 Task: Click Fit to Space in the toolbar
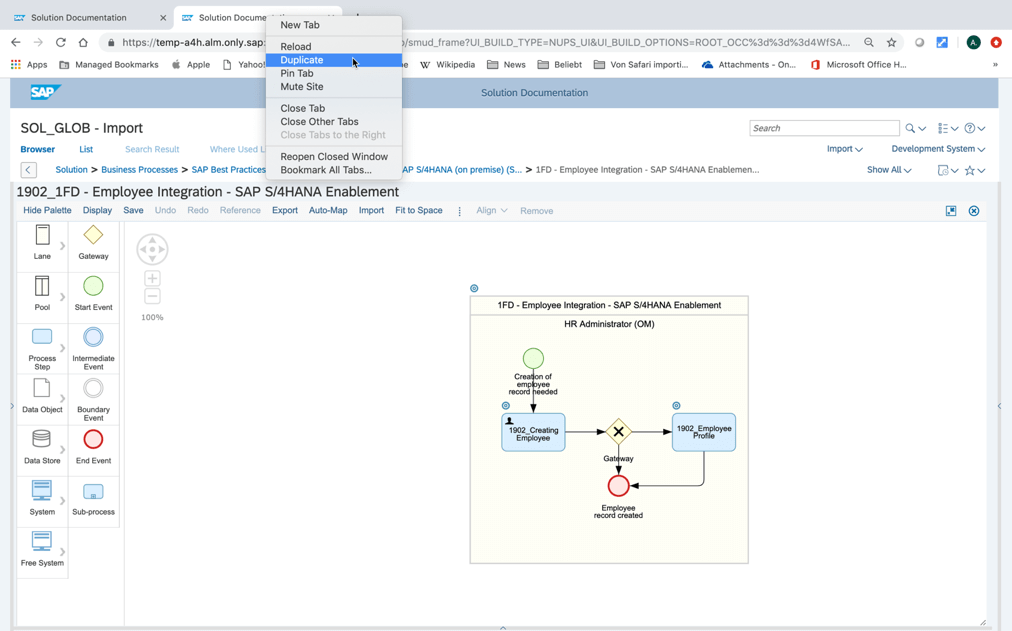pyautogui.click(x=419, y=210)
